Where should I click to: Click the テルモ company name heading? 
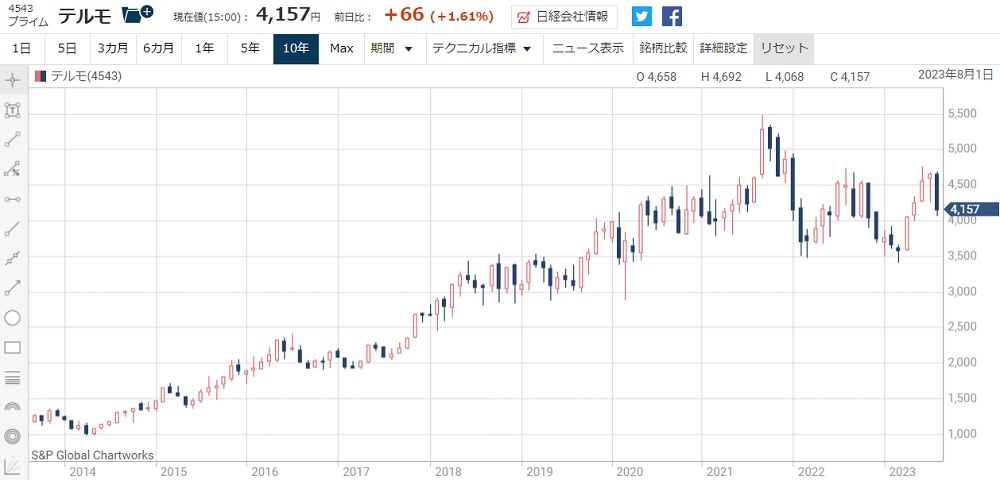(85, 17)
